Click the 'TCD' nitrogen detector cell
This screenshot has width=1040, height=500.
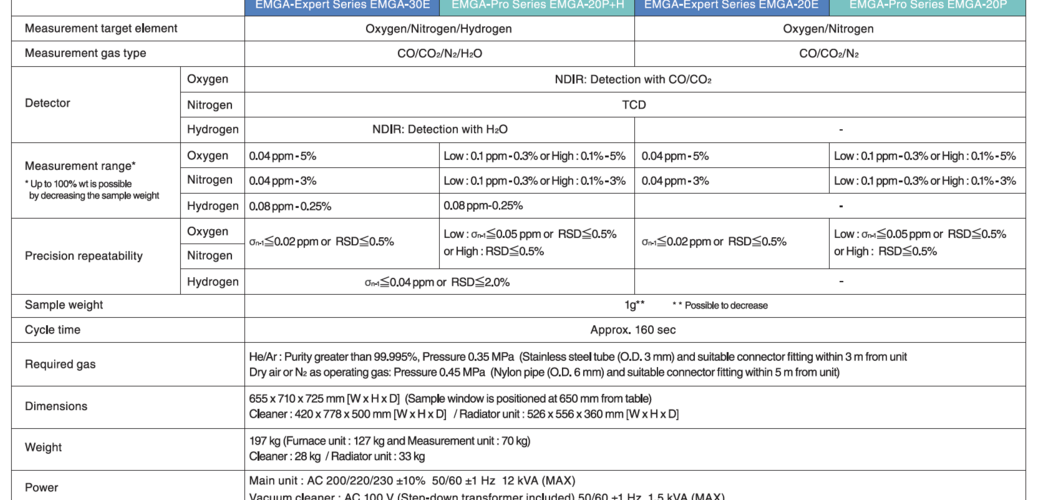click(635, 105)
